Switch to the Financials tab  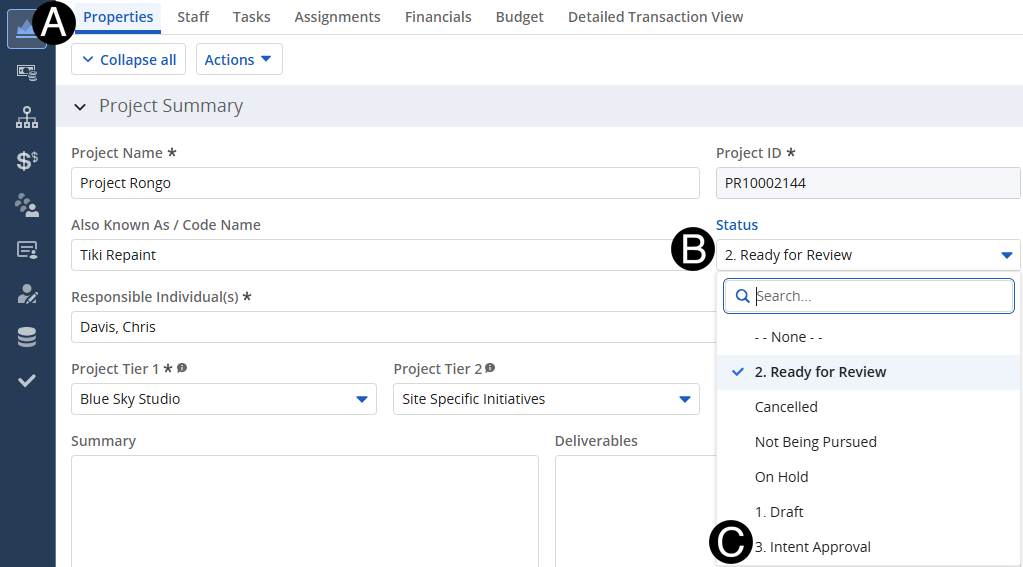pyautogui.click(x=438, y=17)
